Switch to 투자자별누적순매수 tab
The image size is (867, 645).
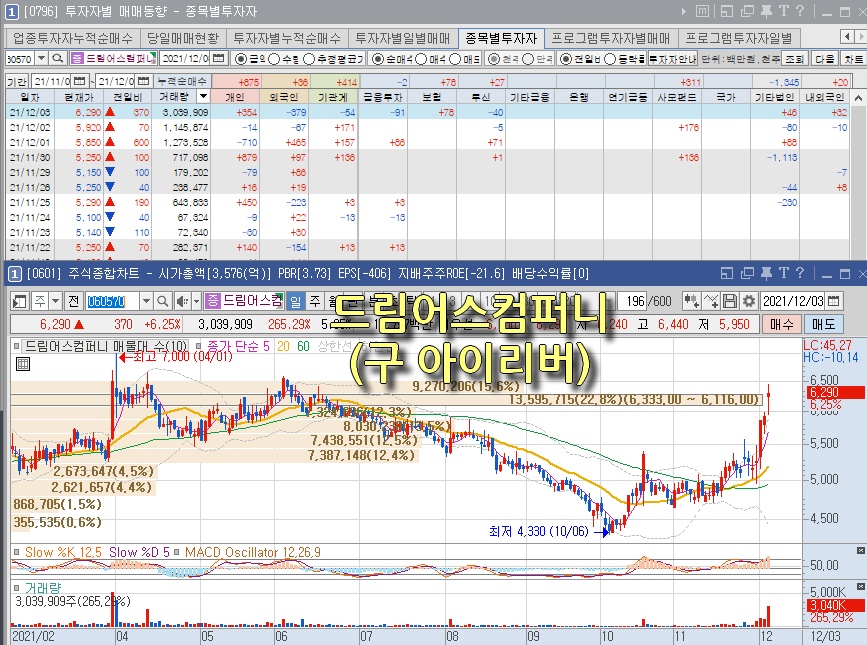click(287, 38)
